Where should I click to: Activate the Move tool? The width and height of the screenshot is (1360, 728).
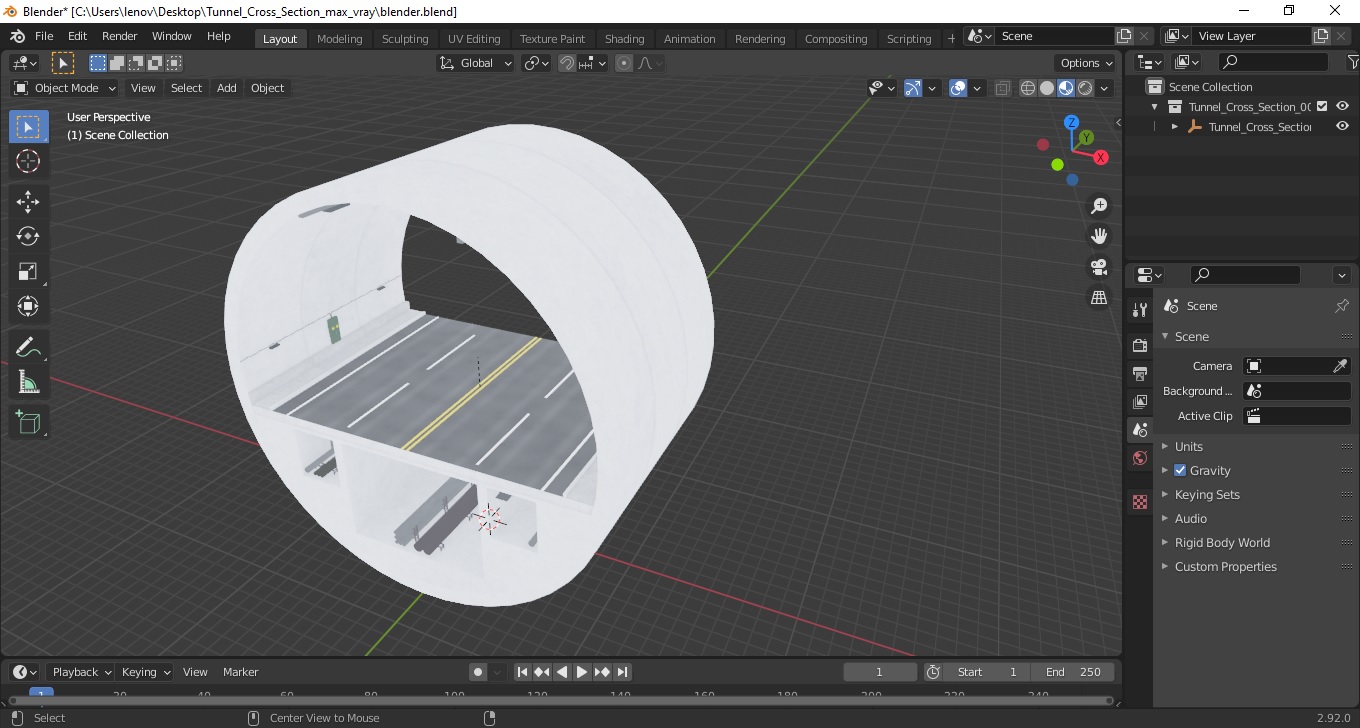28,201
